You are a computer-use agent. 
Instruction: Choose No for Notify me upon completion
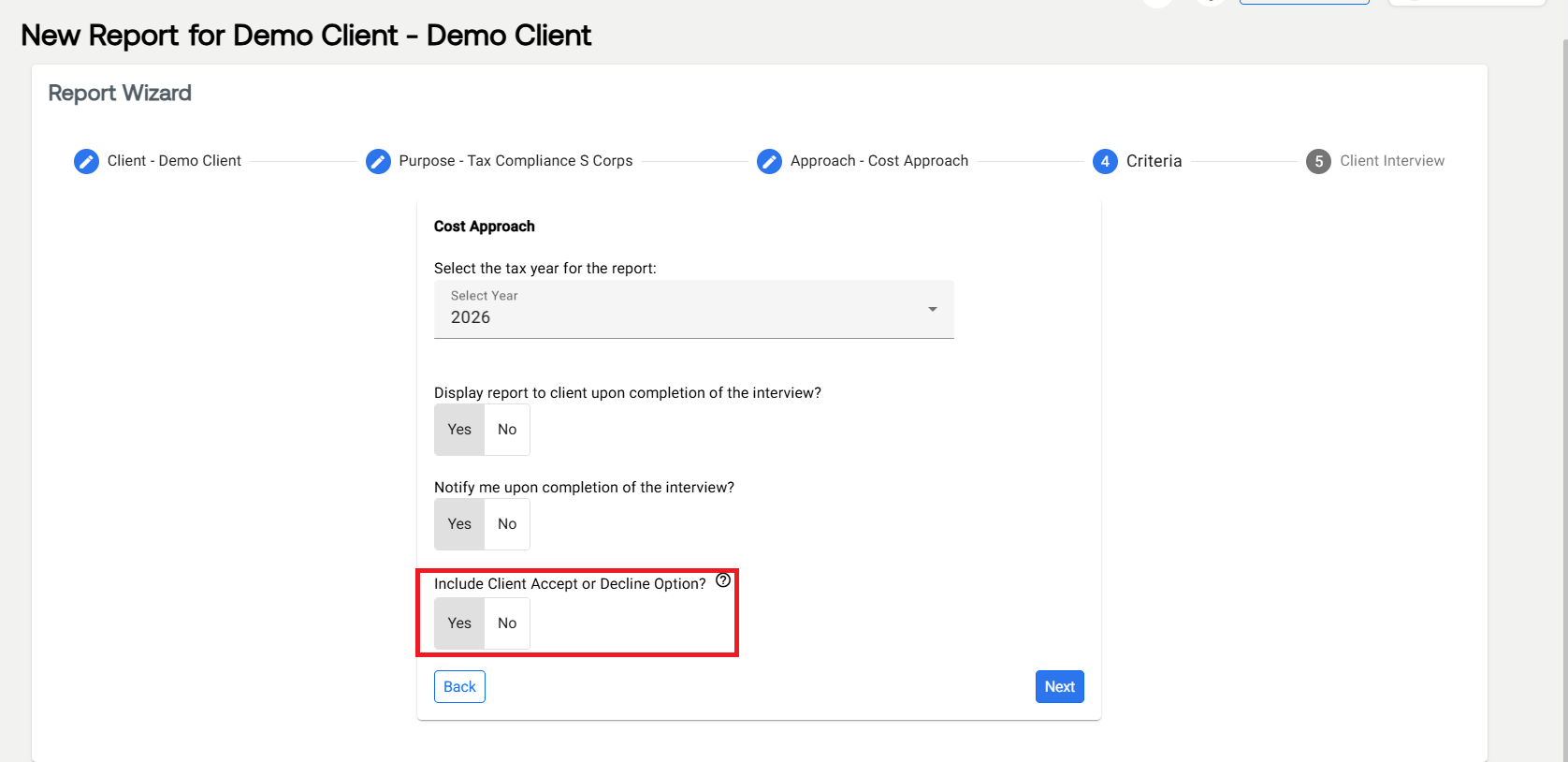507,524
